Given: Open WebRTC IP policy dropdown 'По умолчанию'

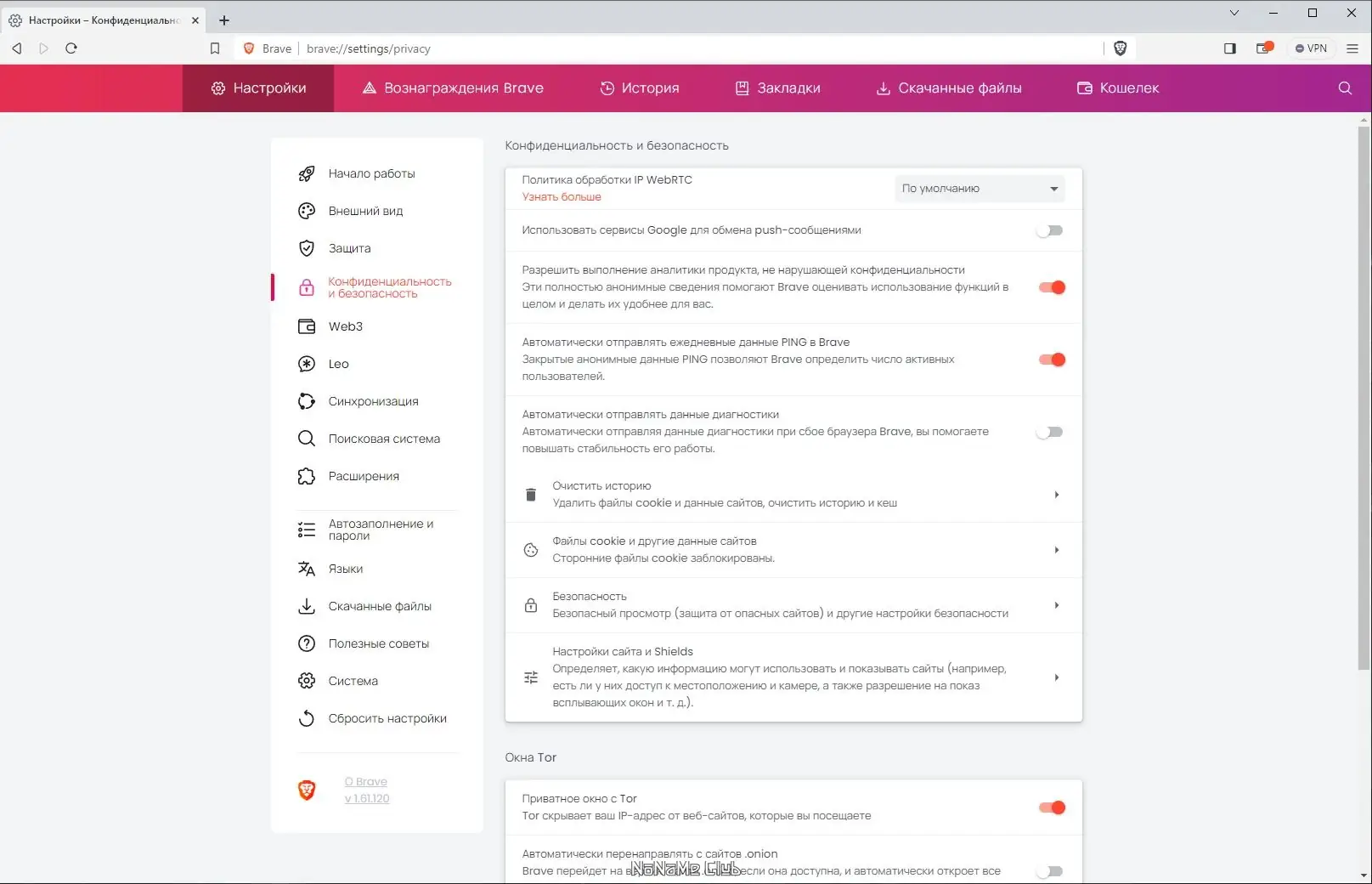Looking at the screenshot, I should [x=980, y=189].
